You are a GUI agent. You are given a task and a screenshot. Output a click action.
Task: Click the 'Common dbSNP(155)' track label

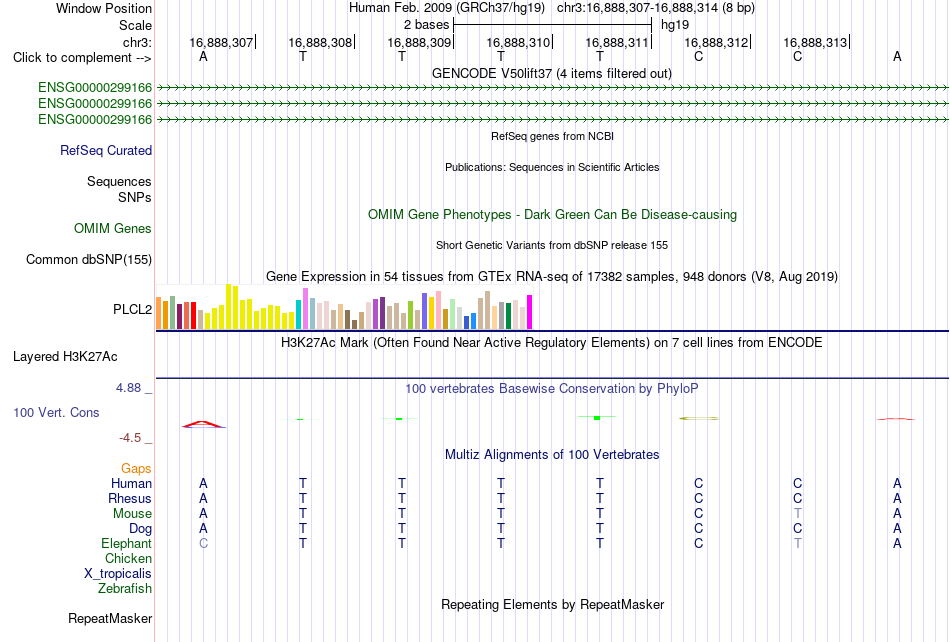pyautogui.click(x=89, y=259)
